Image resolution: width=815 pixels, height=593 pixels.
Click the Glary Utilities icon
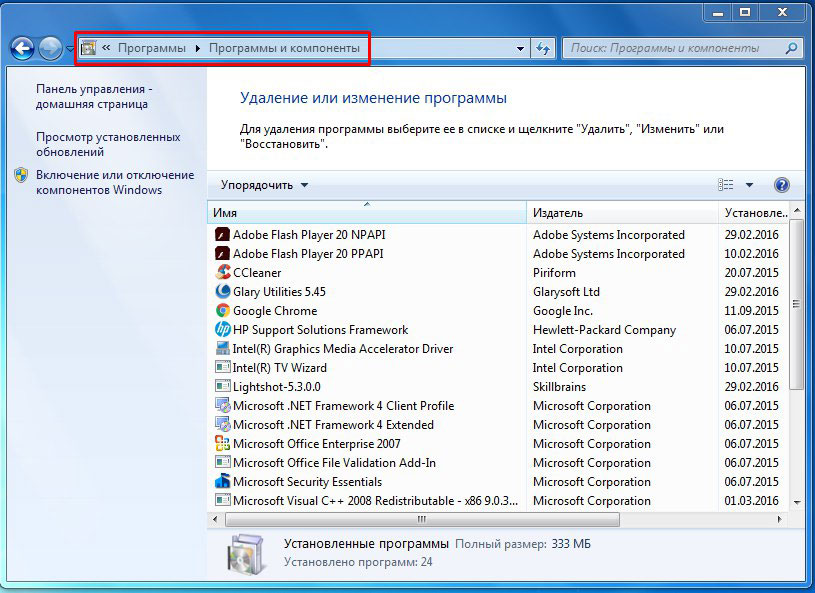click(223, 292)
